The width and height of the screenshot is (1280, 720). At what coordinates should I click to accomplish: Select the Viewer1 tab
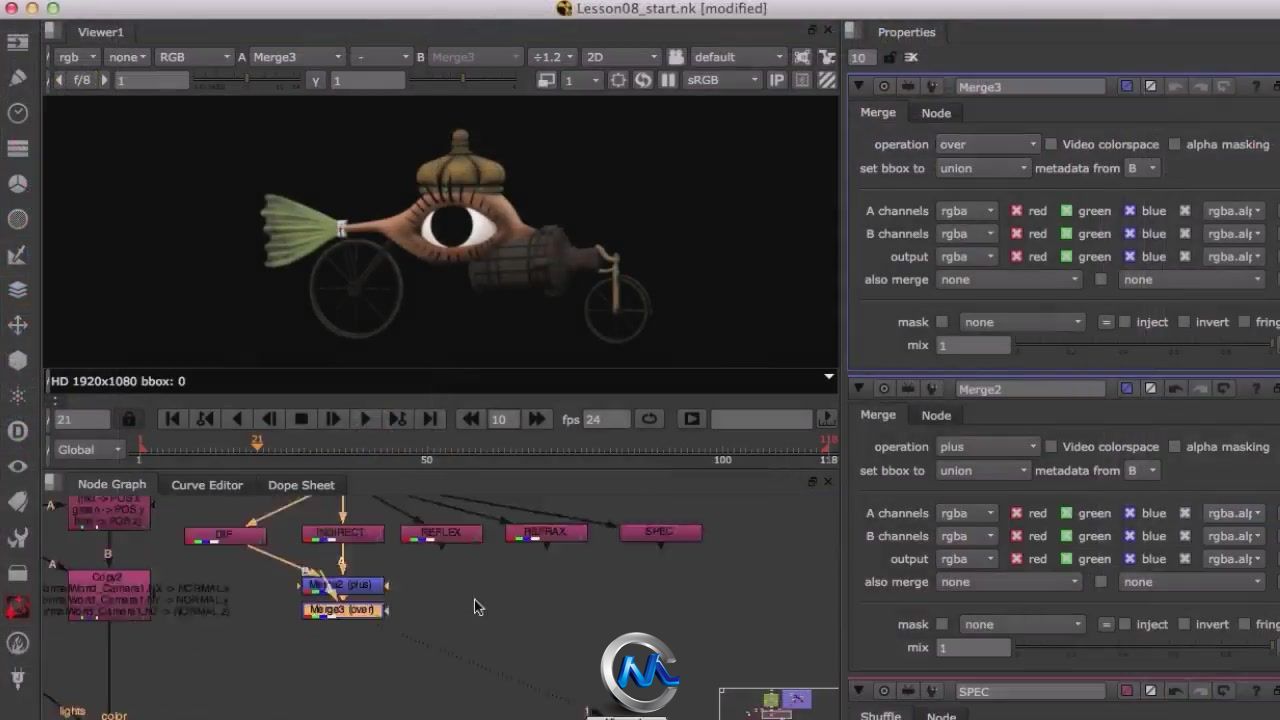pos(101,32)
